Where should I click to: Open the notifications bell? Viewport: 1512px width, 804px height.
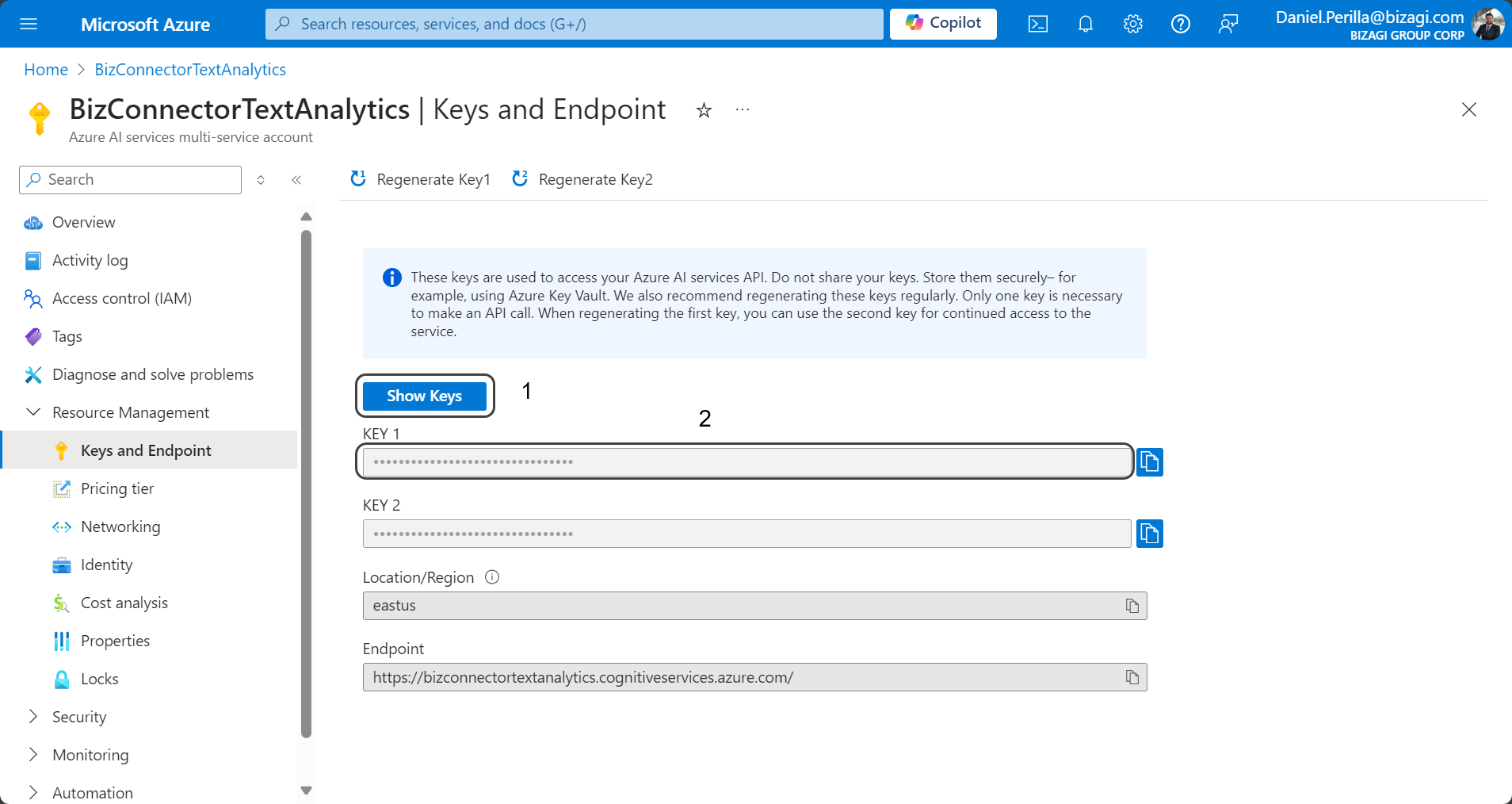[1086, 24]
